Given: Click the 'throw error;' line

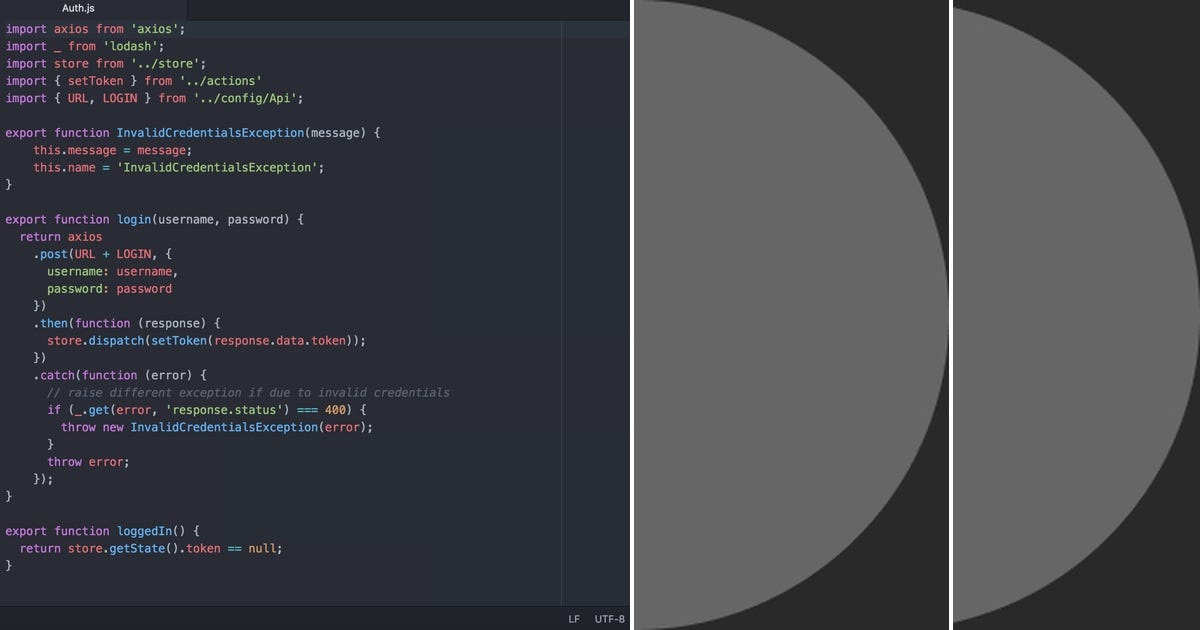Looking at the screenshot, I should (x=89, y=462).
